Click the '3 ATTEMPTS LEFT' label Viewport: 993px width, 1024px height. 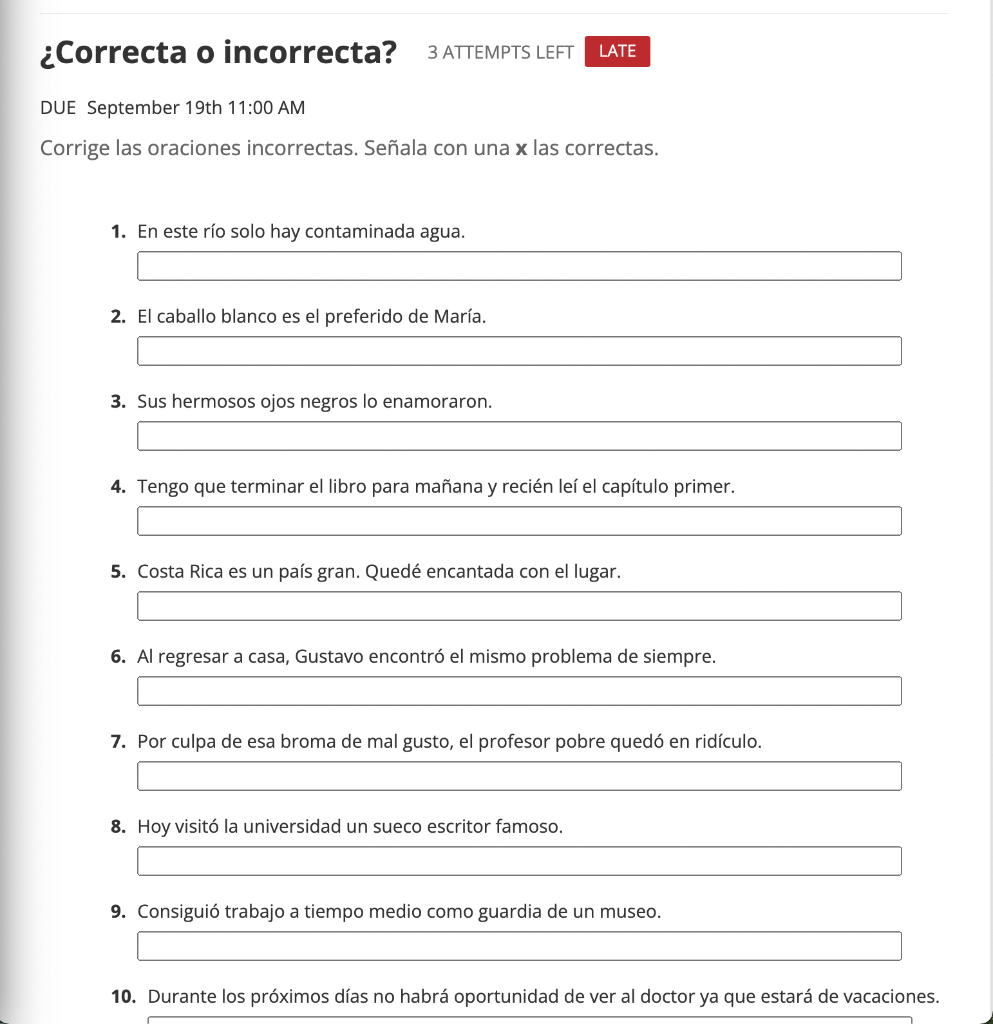tap(501, 52)
